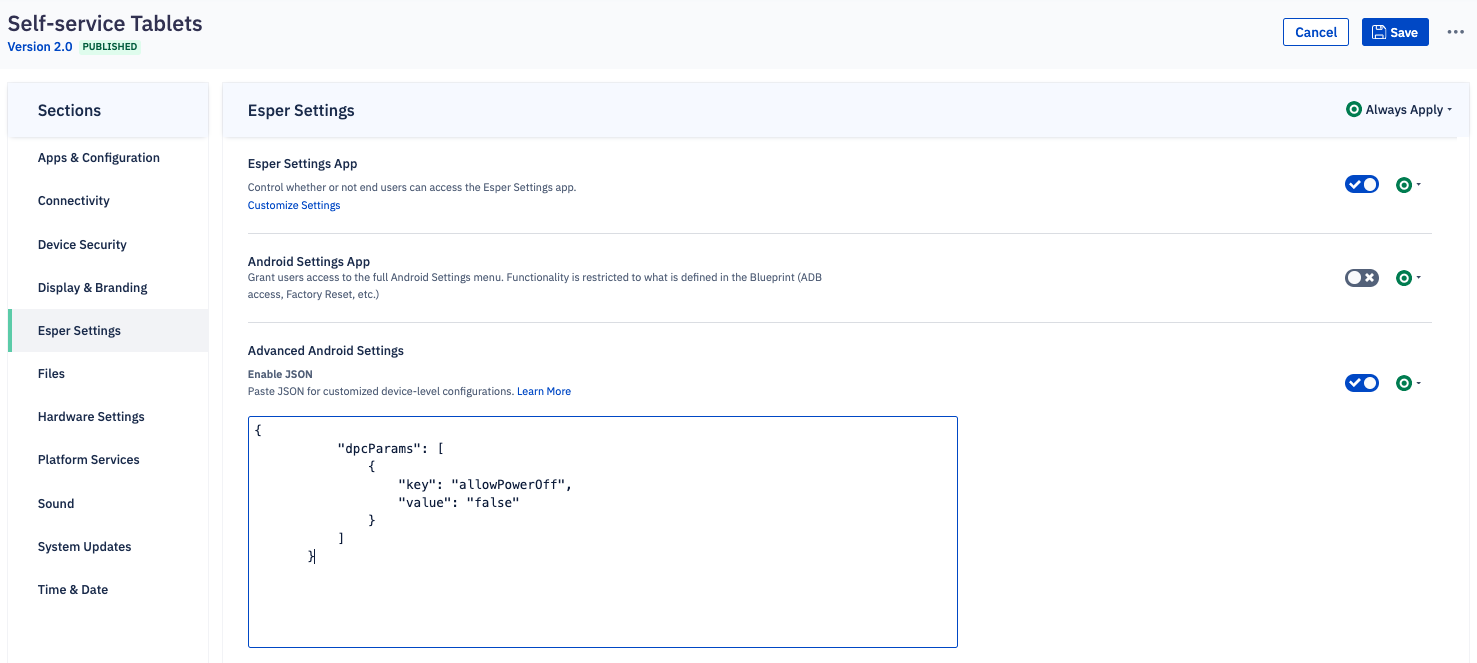Open apply-mode dropdown for Android Settings App

point(1408,278)
